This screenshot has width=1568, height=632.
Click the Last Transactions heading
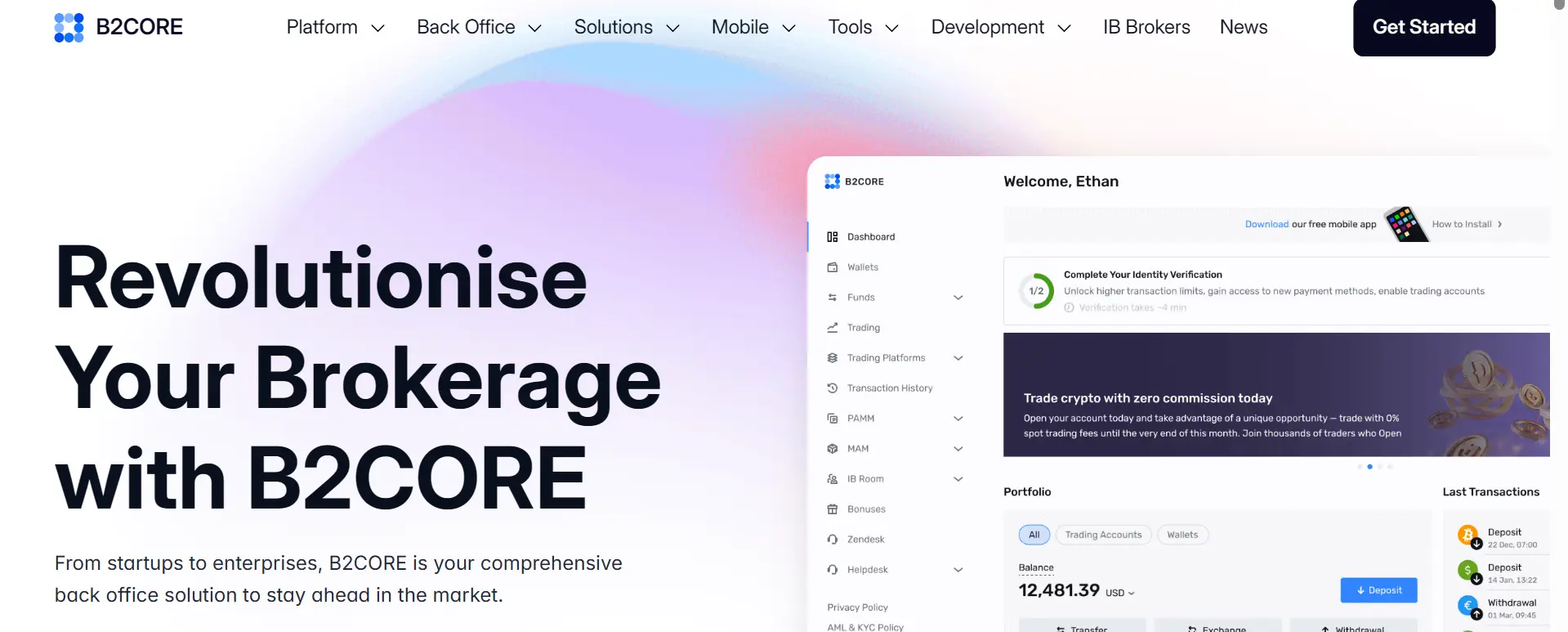click(x=1490, y=492)
